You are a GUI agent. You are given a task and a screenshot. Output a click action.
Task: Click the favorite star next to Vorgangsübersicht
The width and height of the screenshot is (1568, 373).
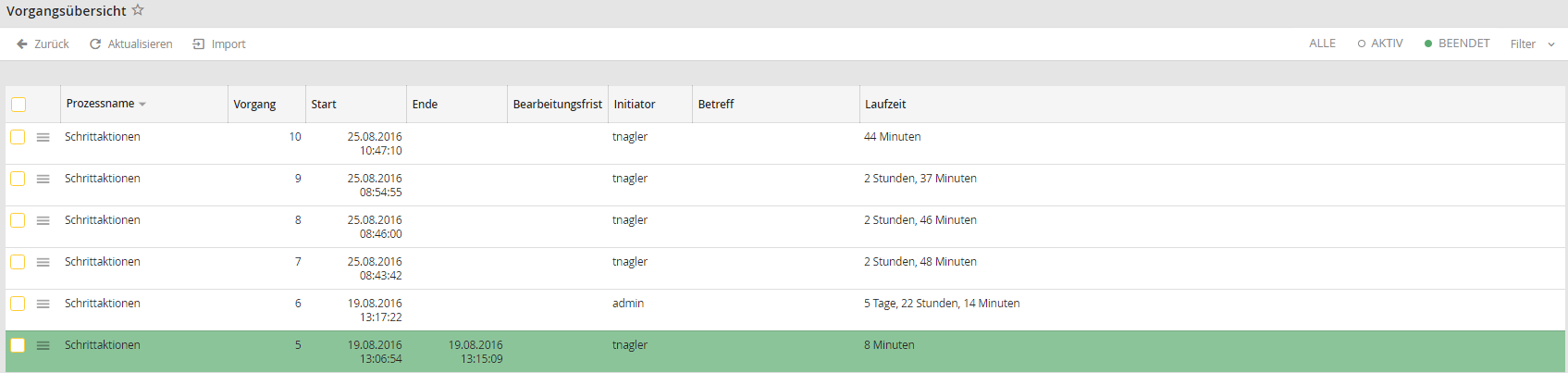pos(138,10)
